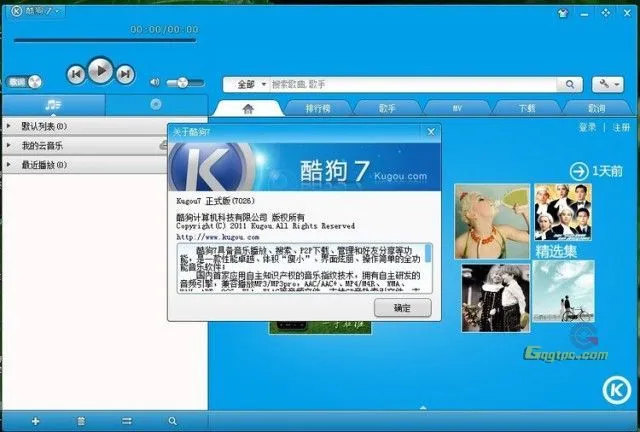Close the 关于酷狗7 dialog
This screenshot has height=432, width=640.
431,132
